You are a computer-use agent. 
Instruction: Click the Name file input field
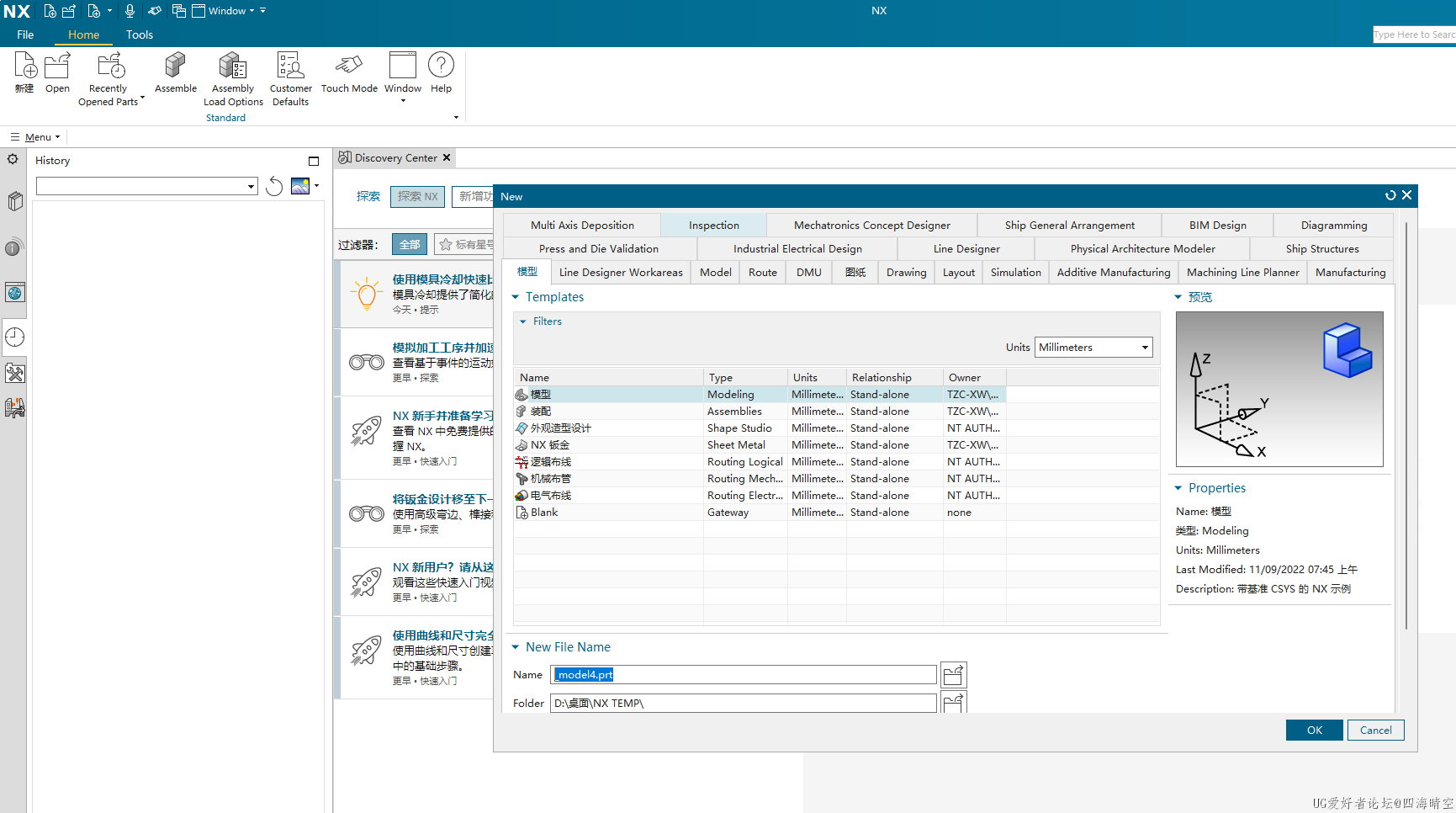[x=744, y=675]
